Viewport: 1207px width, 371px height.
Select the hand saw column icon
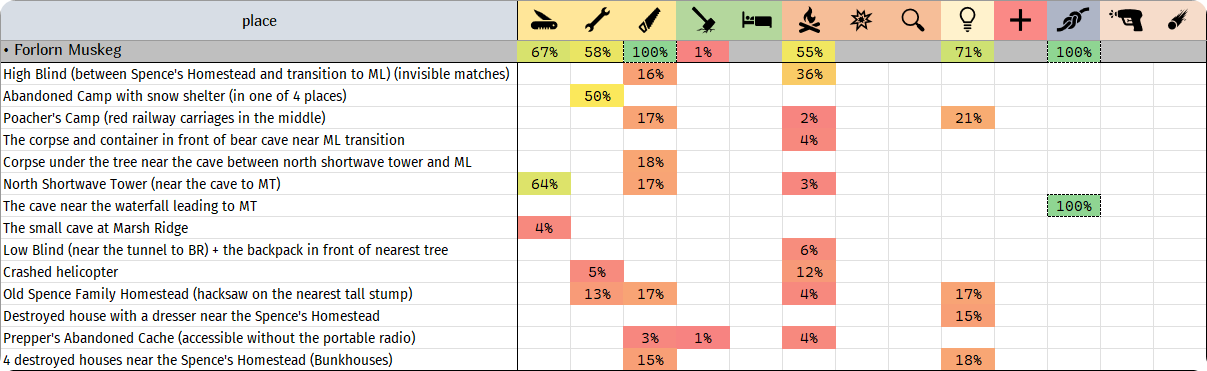coord(650,21)
